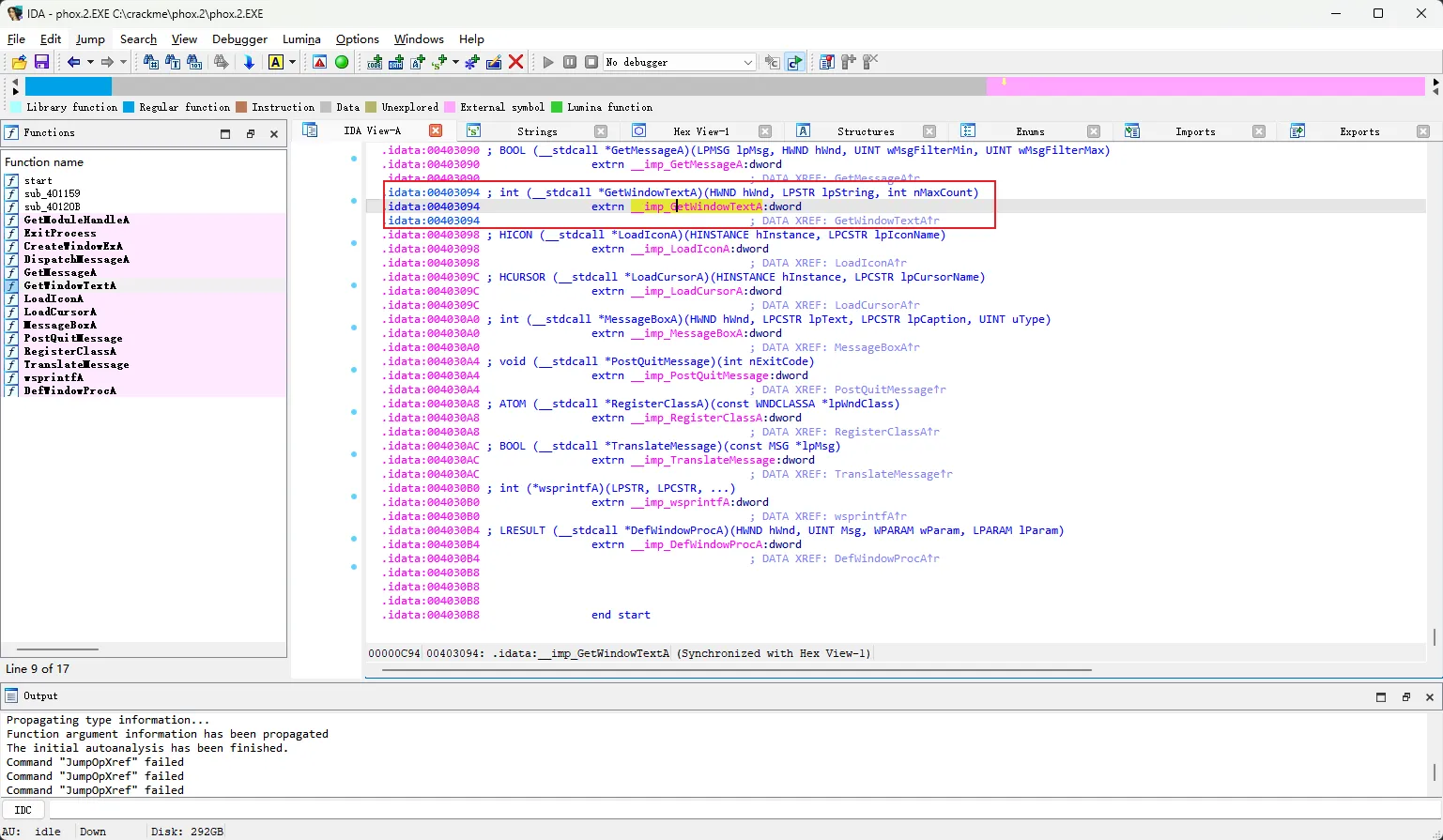Switch to the Exports tab
The width and height of the screenshot is (1443, 840).
point(1359,131)
